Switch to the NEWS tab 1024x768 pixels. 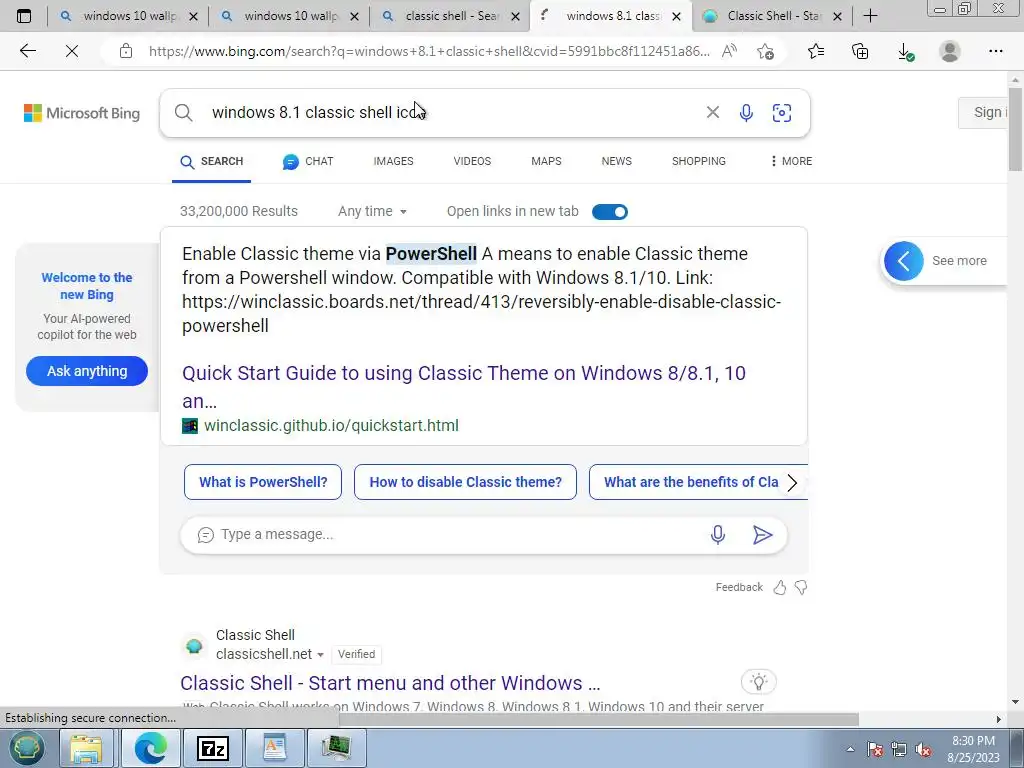(616, 161)
